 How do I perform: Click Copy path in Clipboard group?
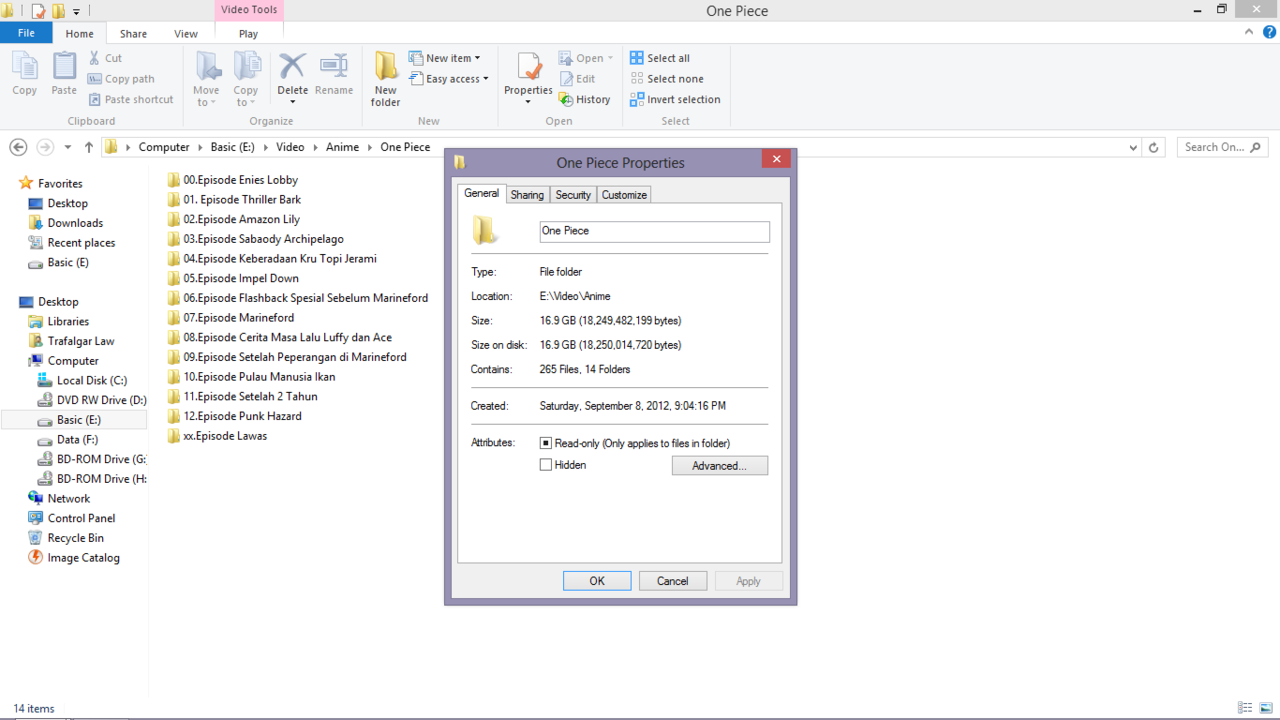coord(121,79)
